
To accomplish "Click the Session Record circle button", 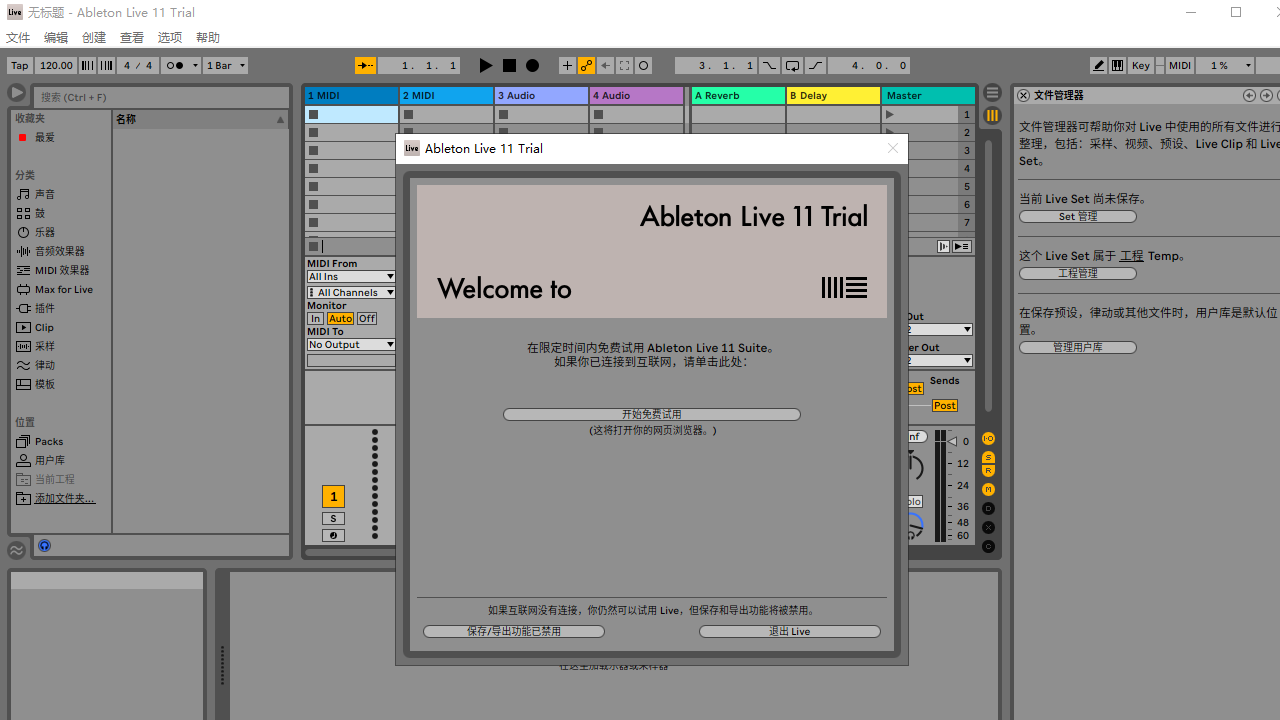I will [x=644, y=65].
